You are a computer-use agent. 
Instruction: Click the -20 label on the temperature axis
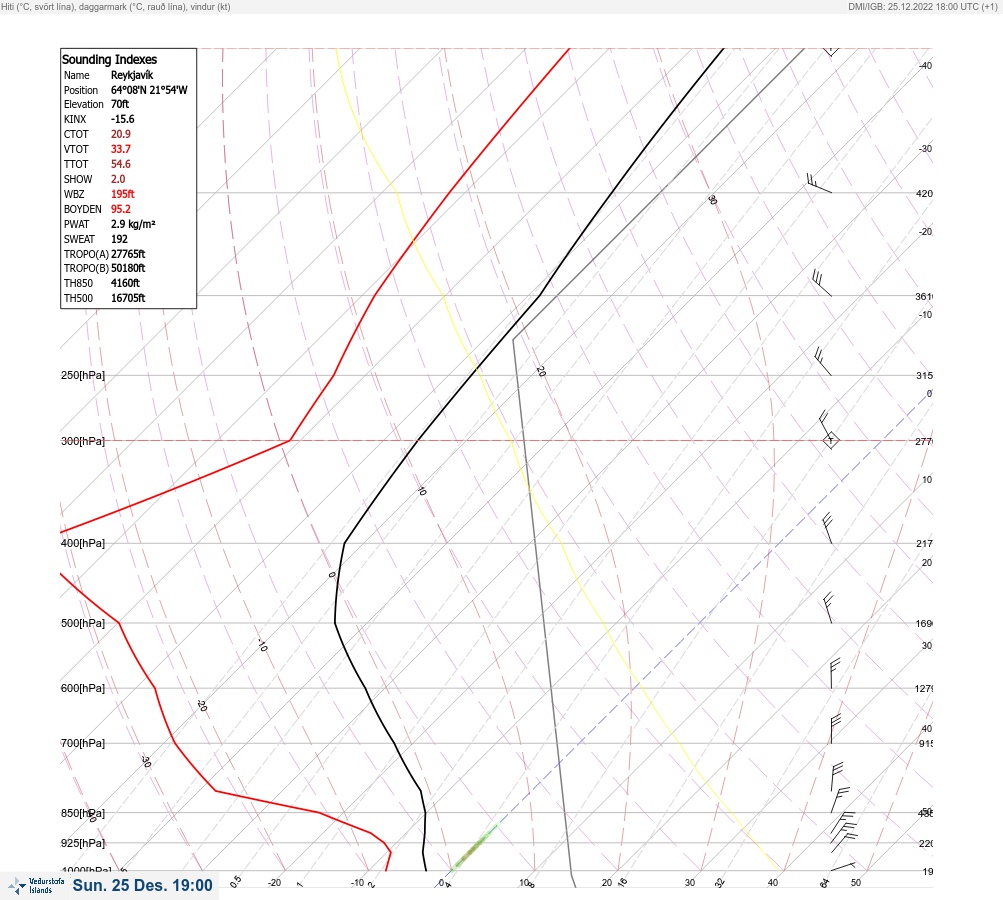point(274,883)
